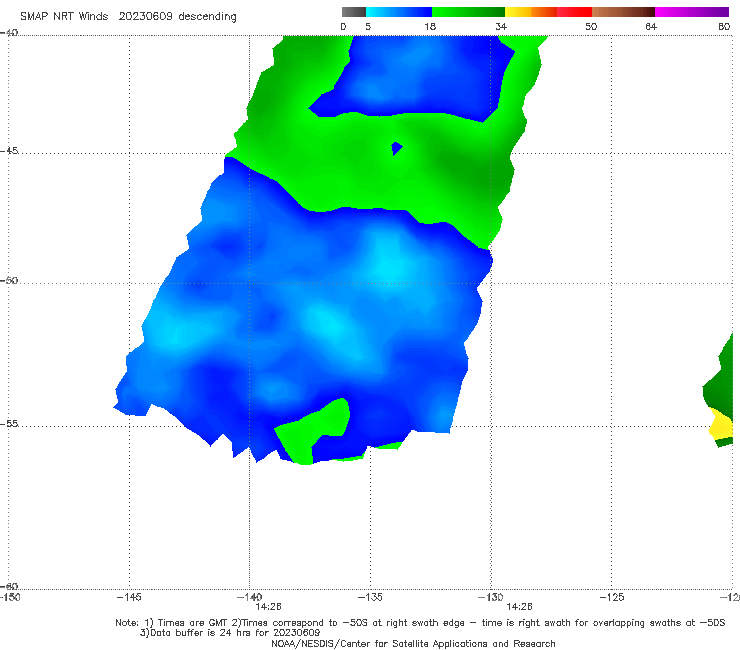This screenshot has width=740, height=650.
Task: Click the latitude label -45 on left axis
Action: (x=9, y=151)
